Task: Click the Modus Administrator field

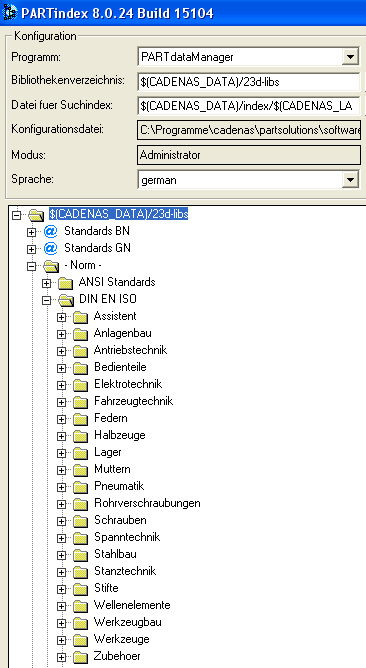Action: [x=249, y=155]
